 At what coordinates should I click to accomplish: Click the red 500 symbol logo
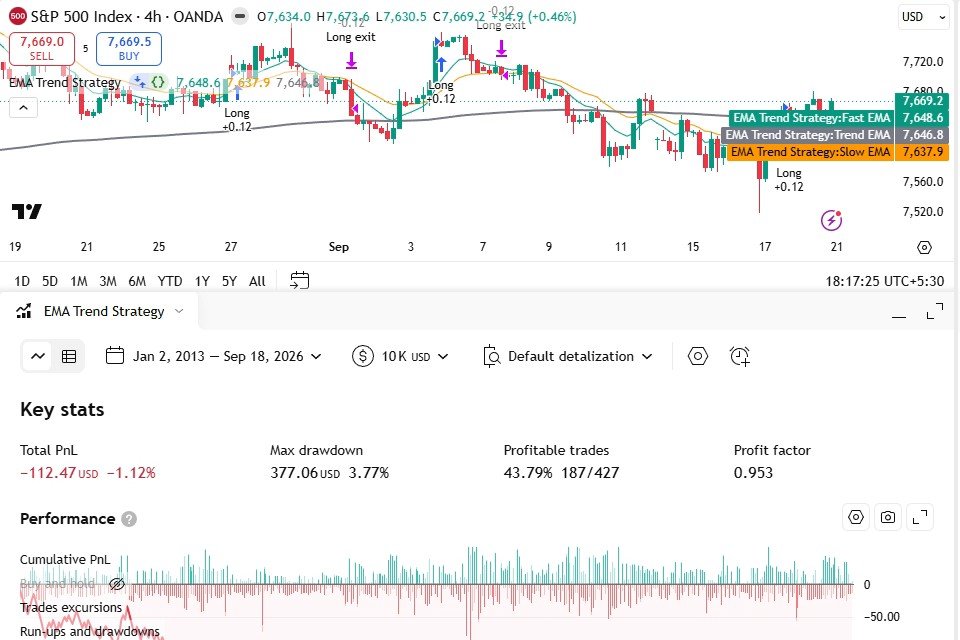point(17,17)
